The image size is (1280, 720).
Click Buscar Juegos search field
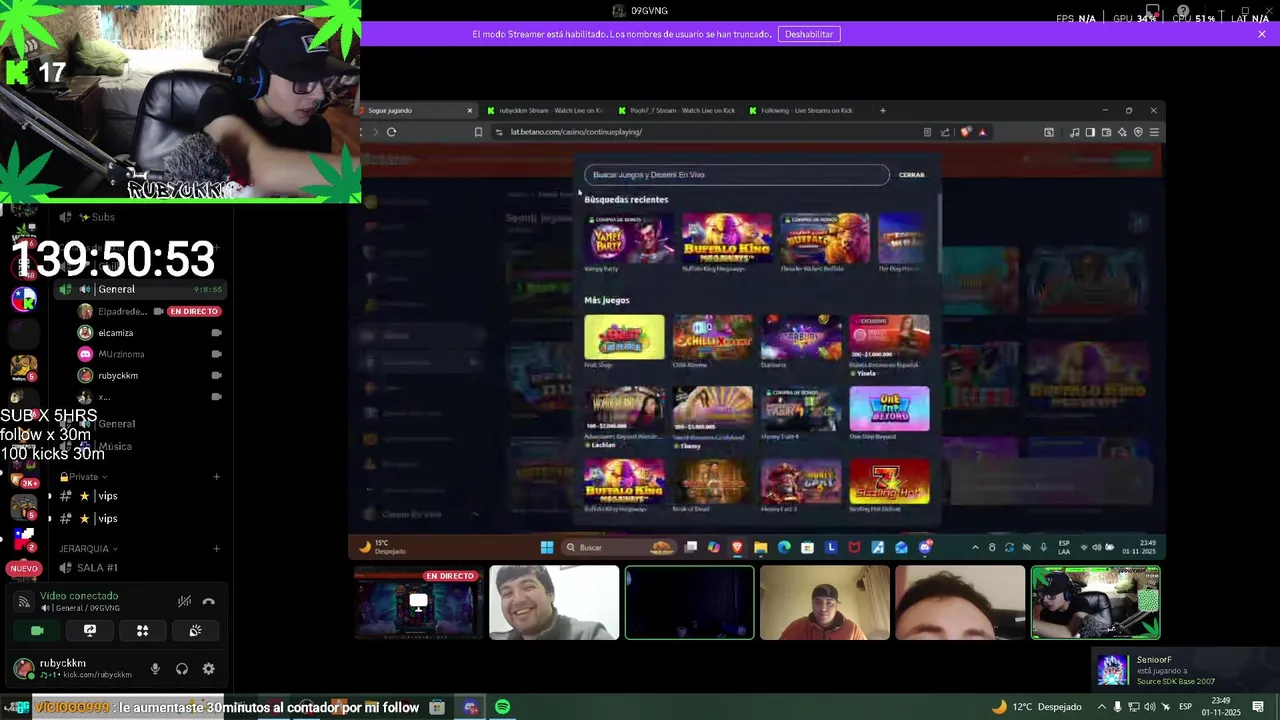coord(737,175)
